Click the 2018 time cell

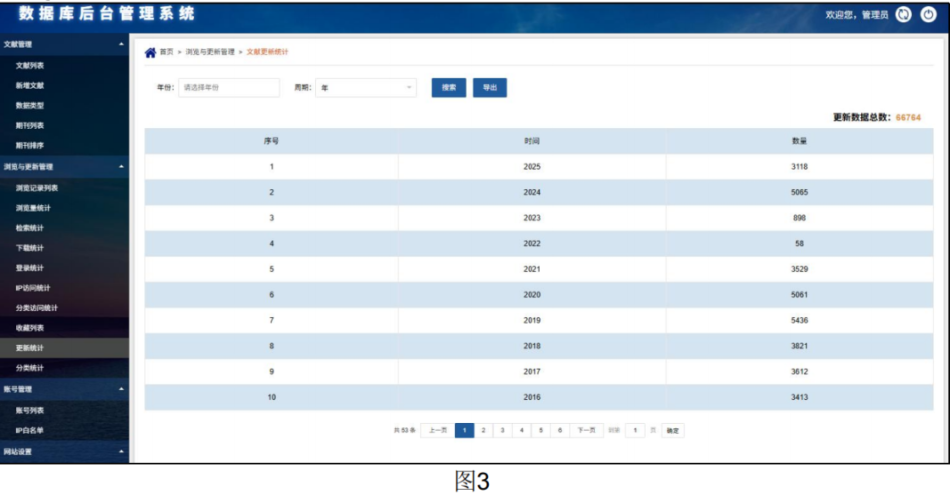tap(532, 346)
